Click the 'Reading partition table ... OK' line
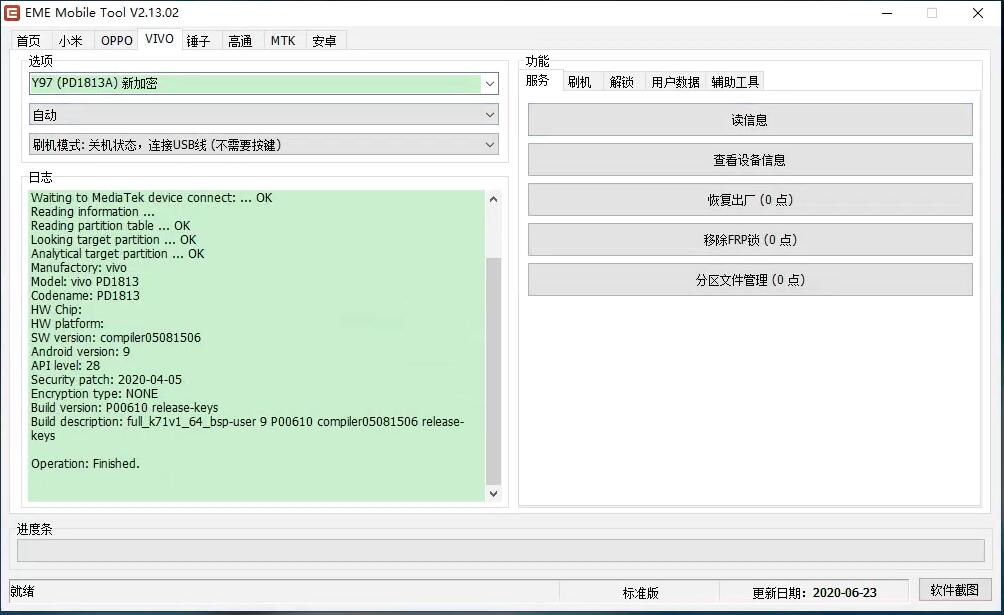1004x615 pixels. coord(110,226)
